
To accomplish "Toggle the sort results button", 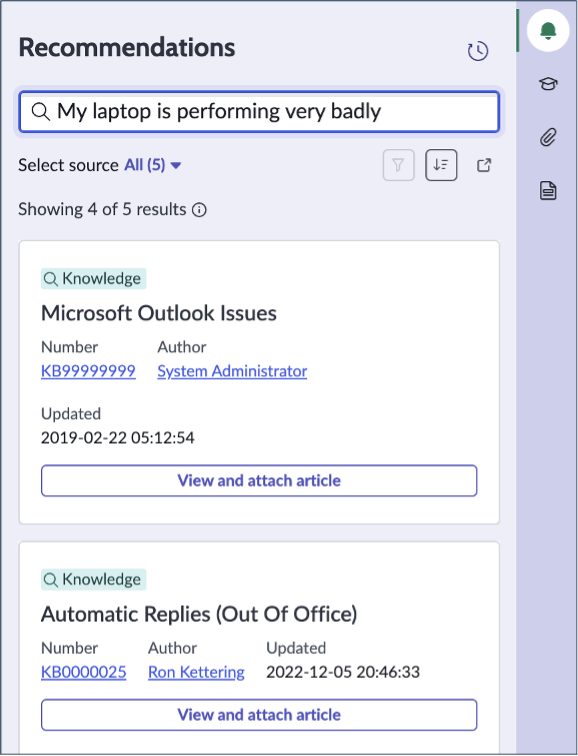I will pyautogui.click(x=441, y=165).
